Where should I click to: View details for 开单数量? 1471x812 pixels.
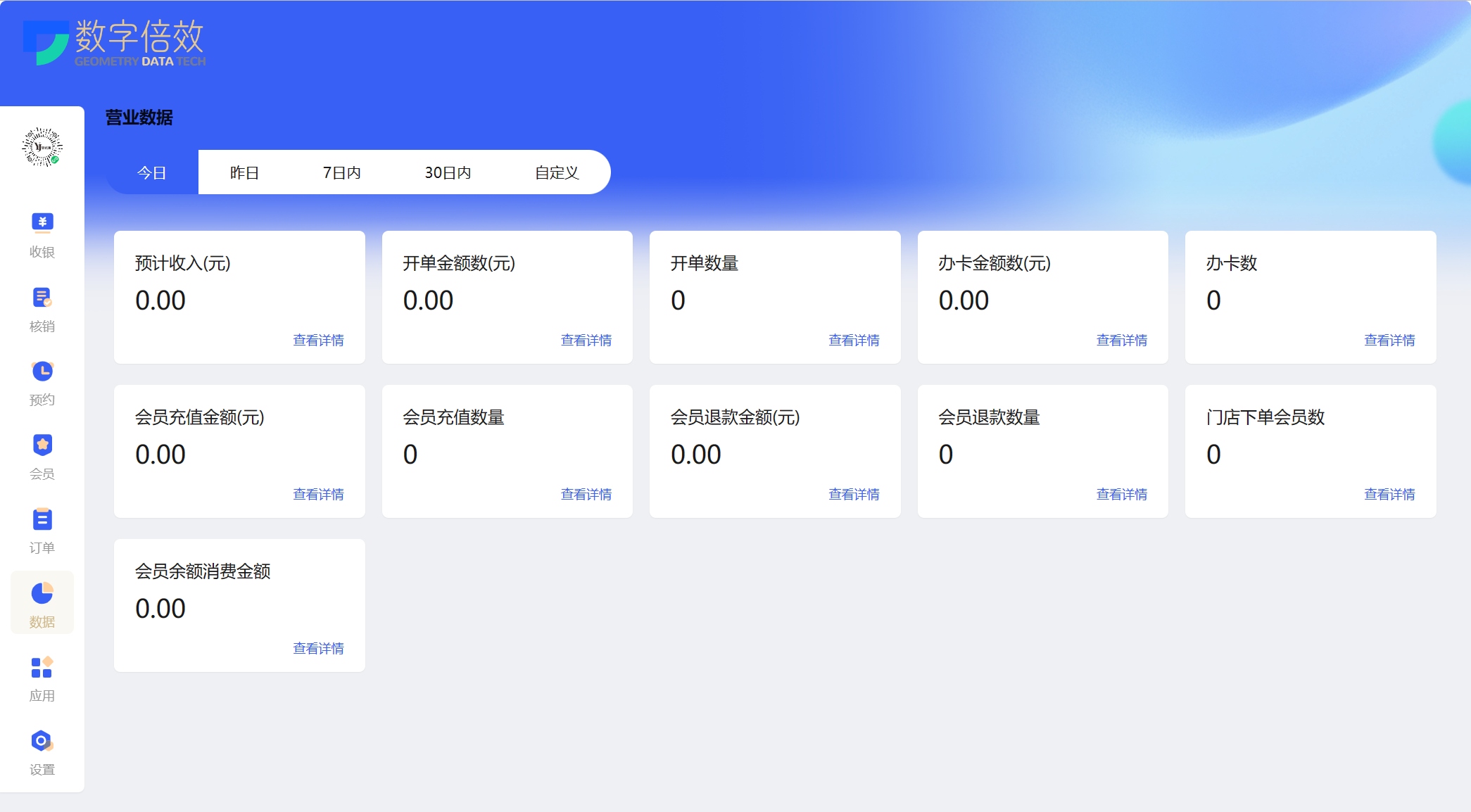pos(854,341)
